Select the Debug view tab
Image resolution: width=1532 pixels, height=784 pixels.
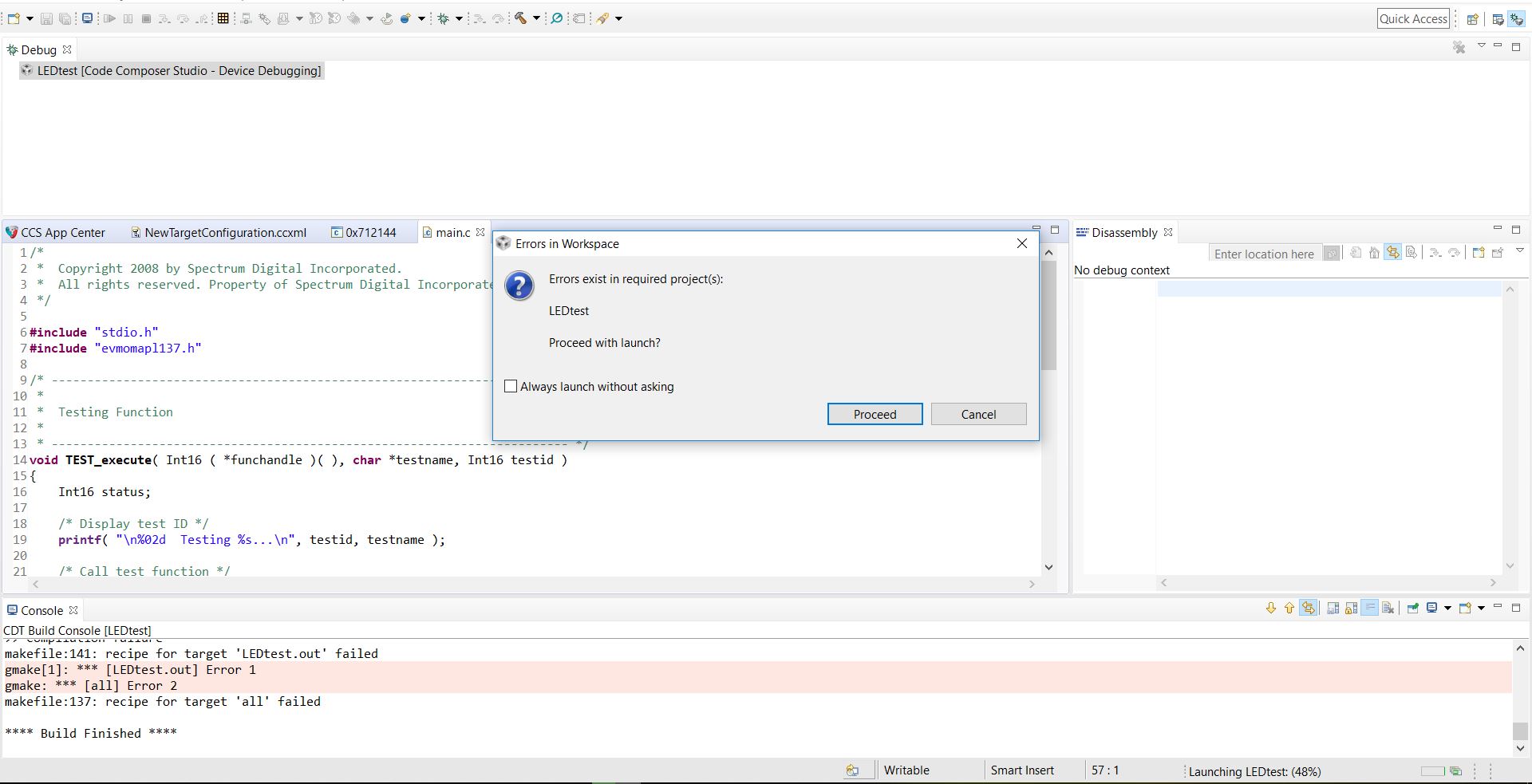point(38,49)
